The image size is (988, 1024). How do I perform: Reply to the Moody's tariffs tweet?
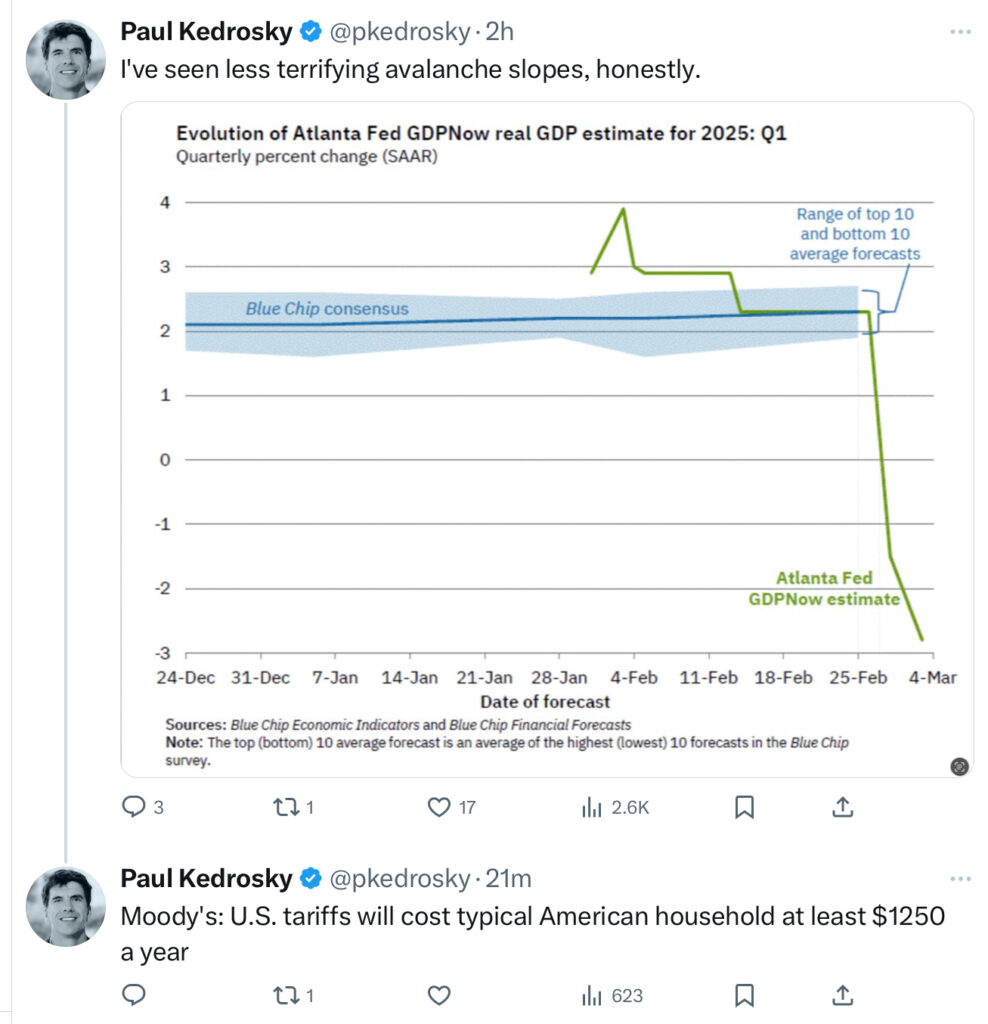[x=134, y=995]
